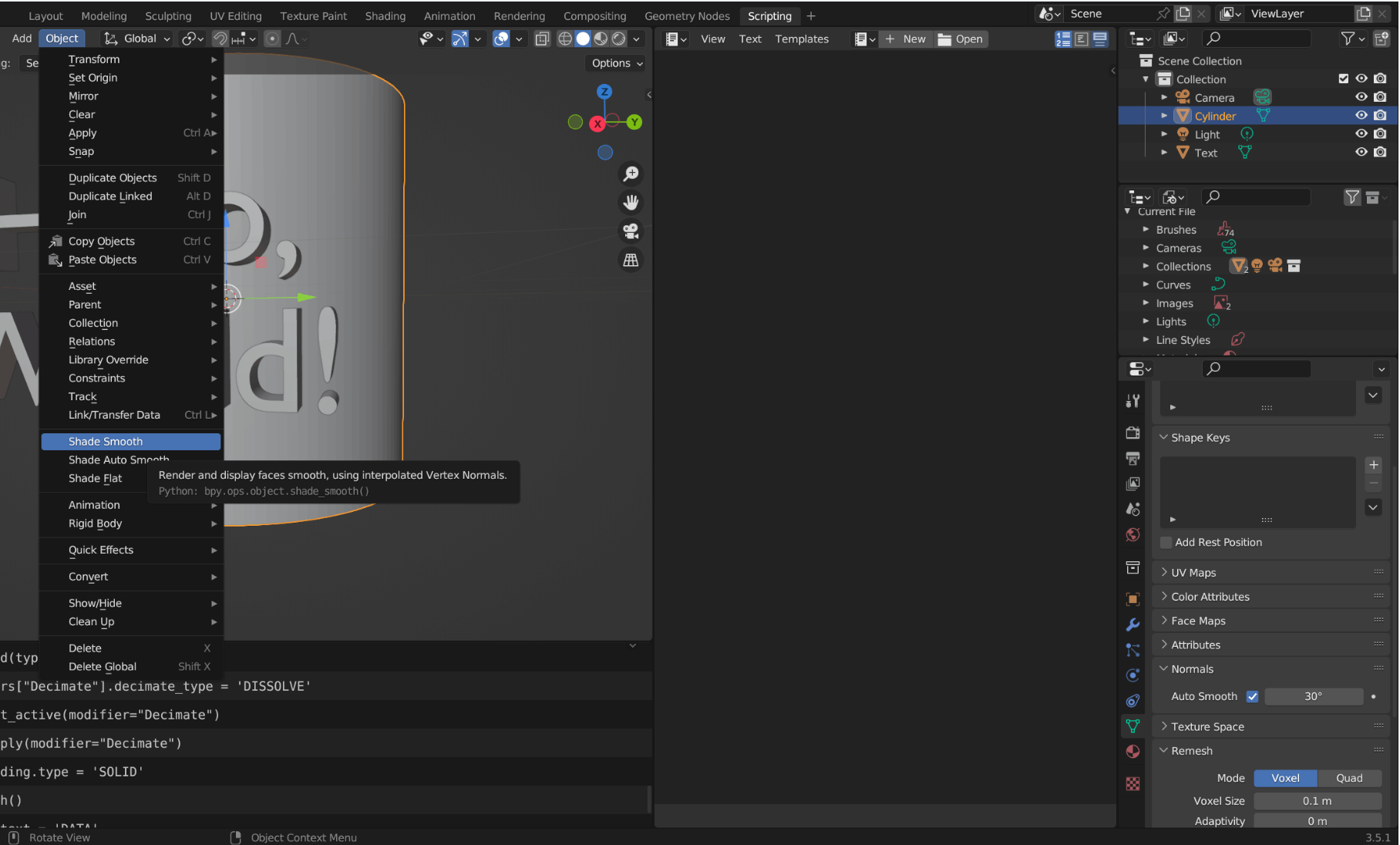This screenshot has height=845, width=1400.
Task: Click Shade Smooth menu entry
Action: (131, 441)
